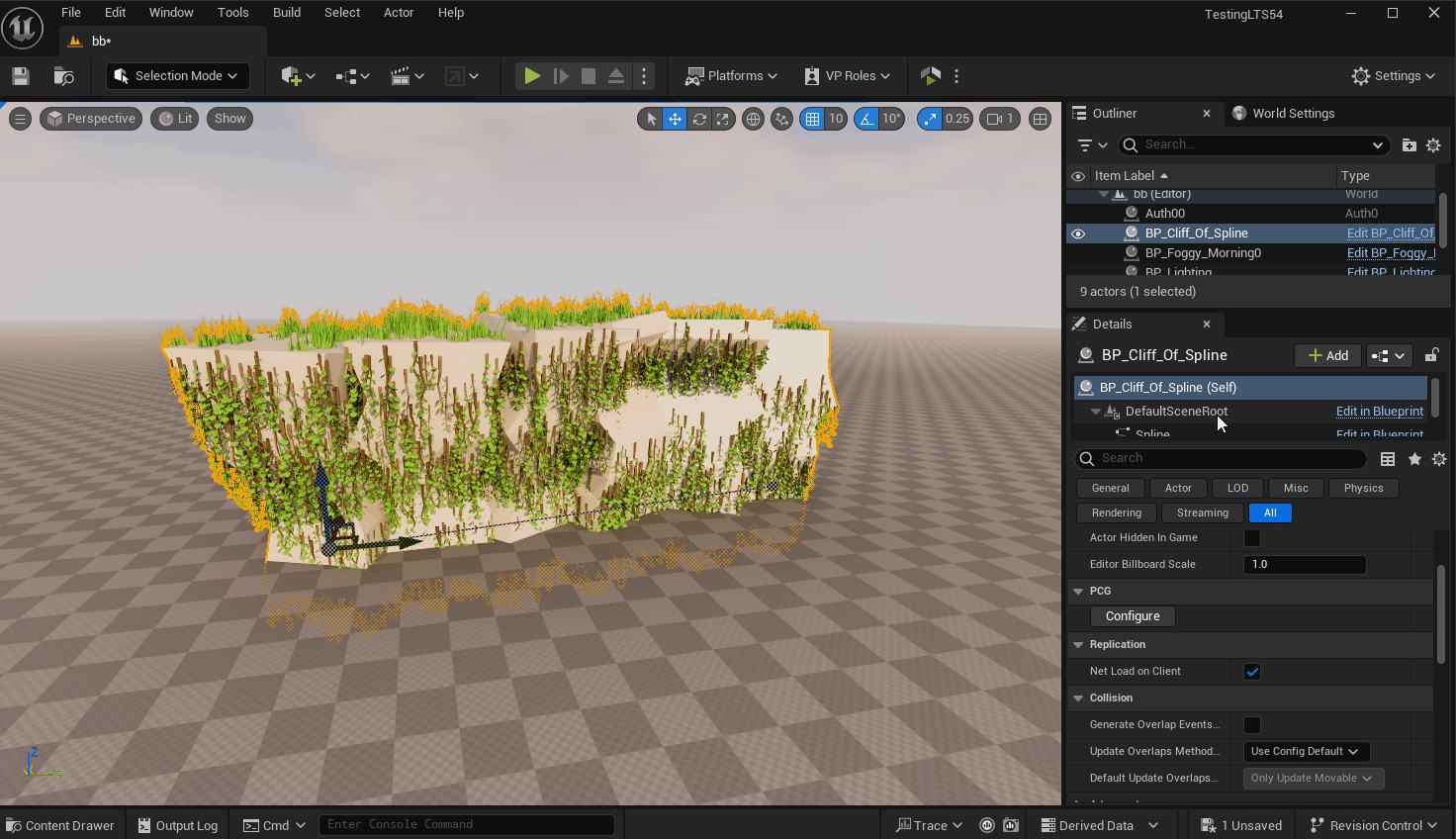The height and width of the screenshot is (839, 1456).
Task: Open the VP Roles dropdown
Action: [847, 76]
